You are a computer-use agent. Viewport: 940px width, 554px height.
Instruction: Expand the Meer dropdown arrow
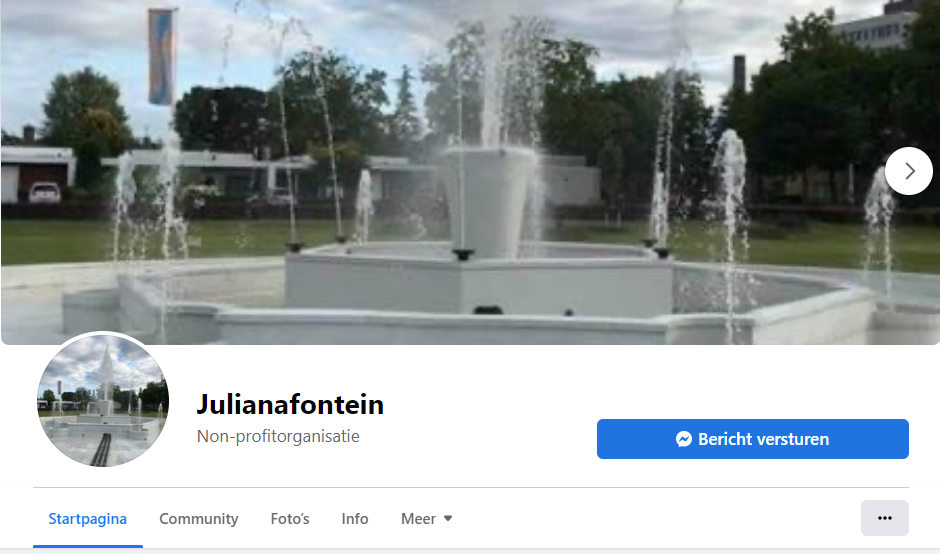point(448,519)
